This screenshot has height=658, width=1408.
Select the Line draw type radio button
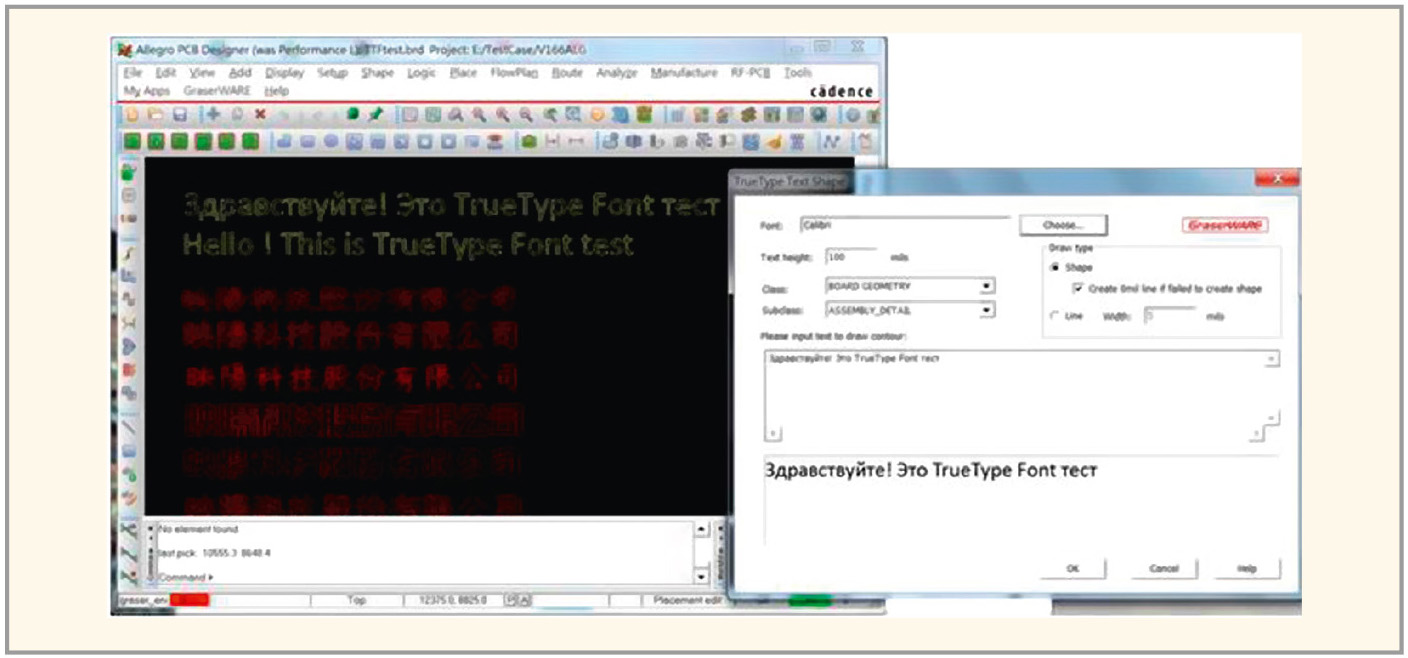[1054, 316]
